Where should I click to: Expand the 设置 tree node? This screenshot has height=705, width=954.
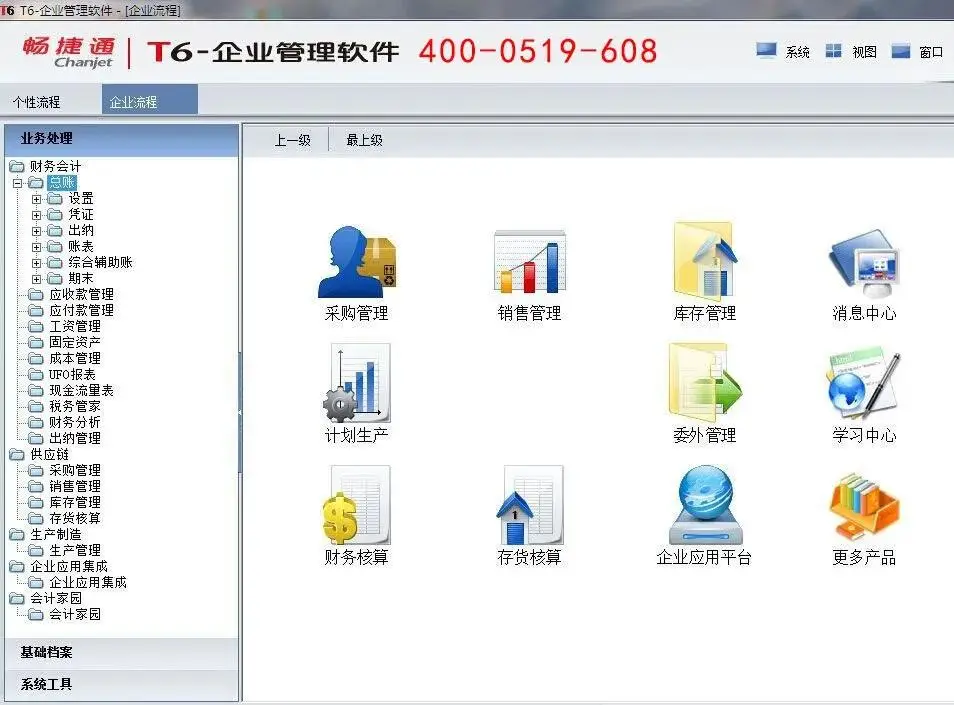36,199
